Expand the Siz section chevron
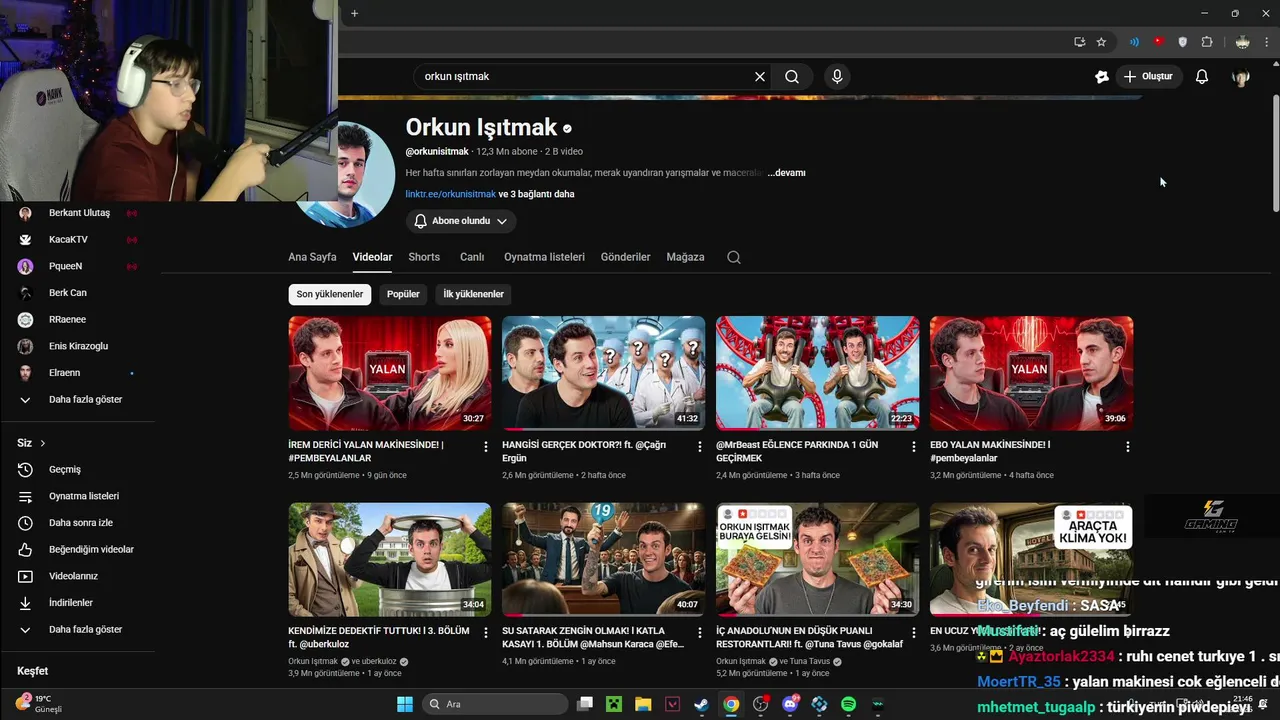This screenshot has height=720, width=1280. 42,443
